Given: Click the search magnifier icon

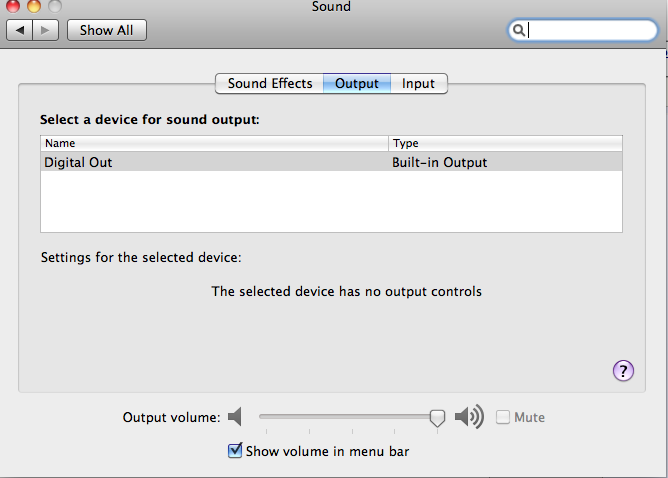Looking at the screenshot, I should click(519, 30).
